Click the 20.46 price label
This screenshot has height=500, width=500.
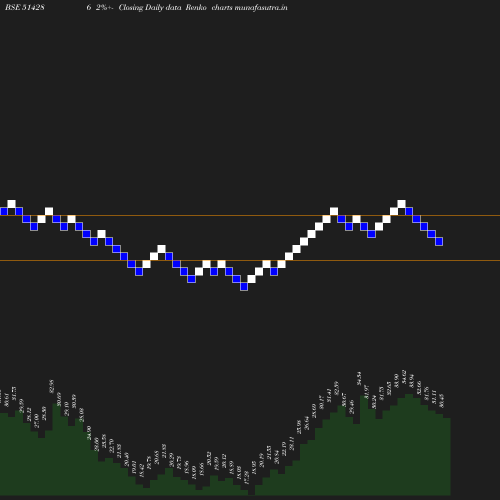tap(127, 460)
